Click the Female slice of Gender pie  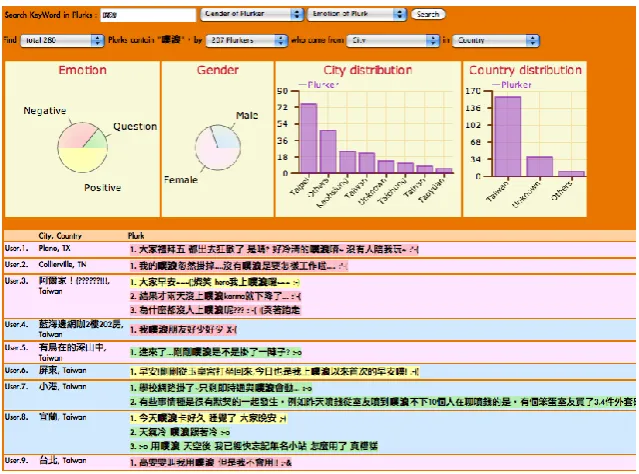212,155
